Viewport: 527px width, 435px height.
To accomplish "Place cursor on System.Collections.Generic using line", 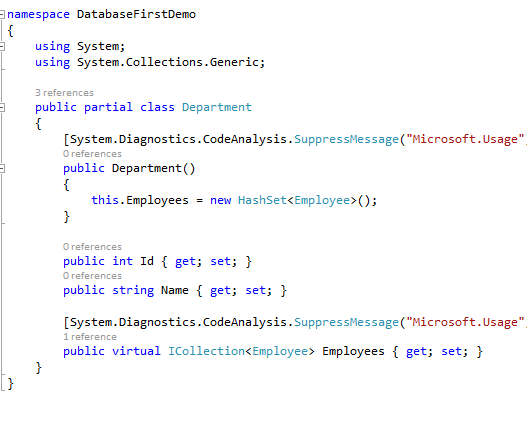I will [x=150, y=63].
